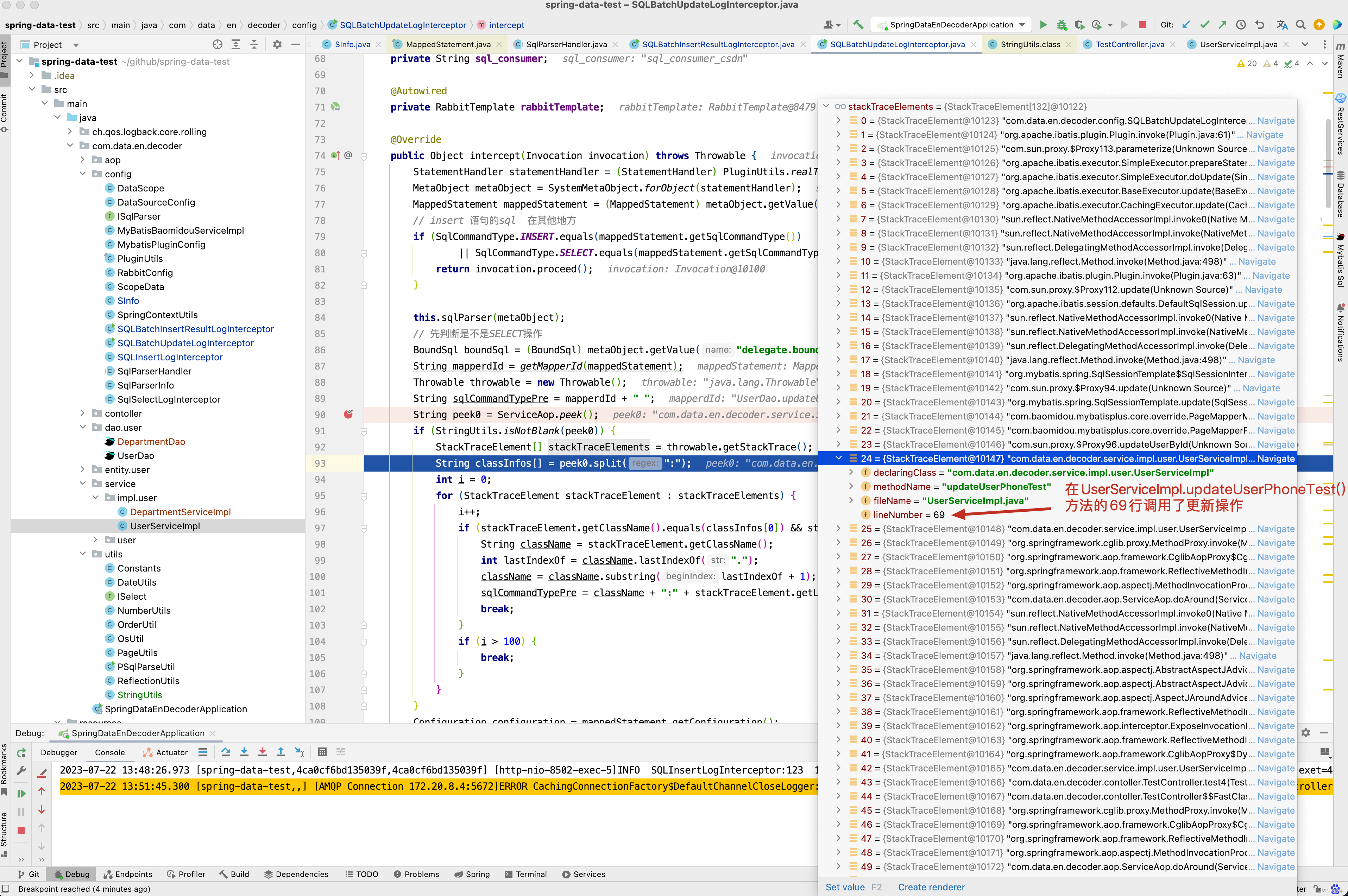Open the Problems tool window tab
The image size is (1348, 896).
[x=417, y=874]
